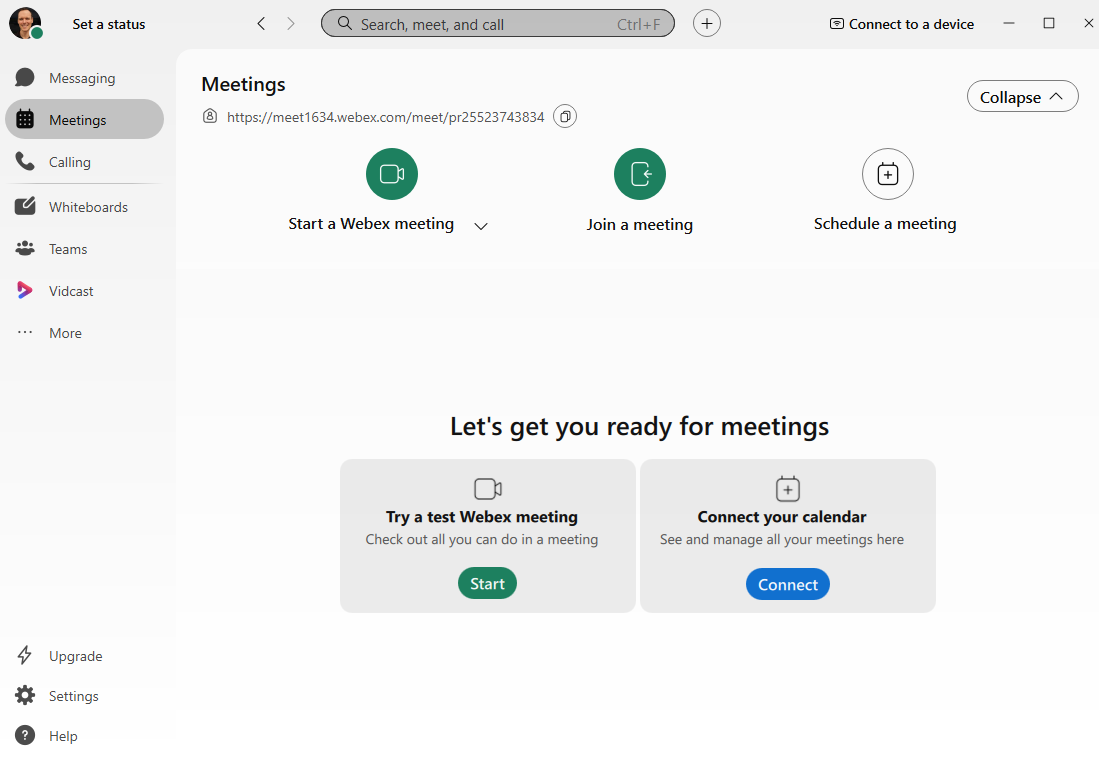Click the Teams people icon

pyautogui.click(x=25, y=248)
